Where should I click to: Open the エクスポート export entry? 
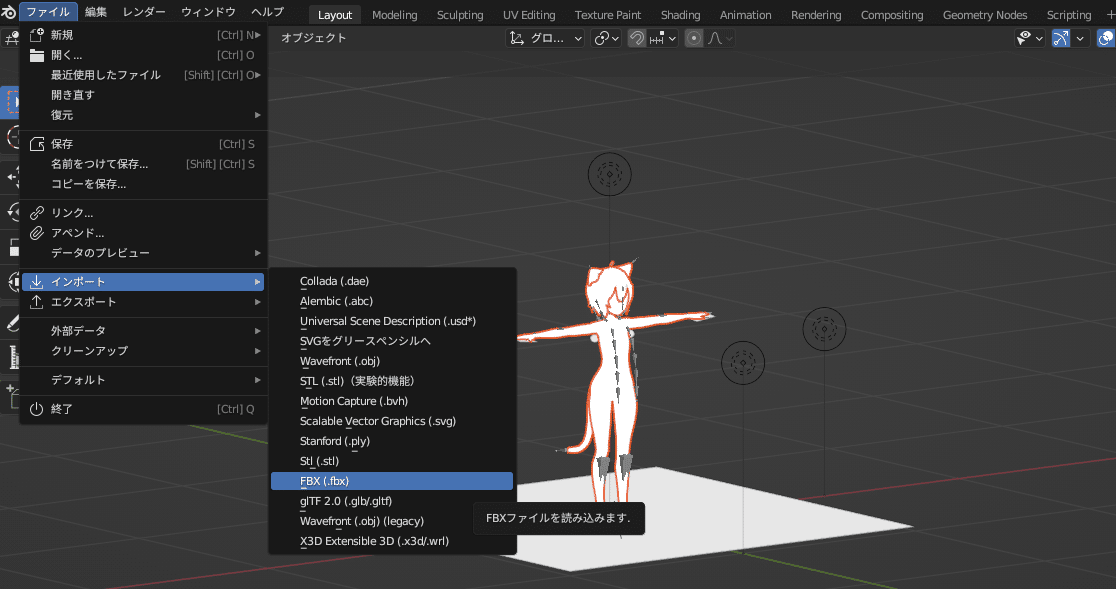click(x=144, y=302)
